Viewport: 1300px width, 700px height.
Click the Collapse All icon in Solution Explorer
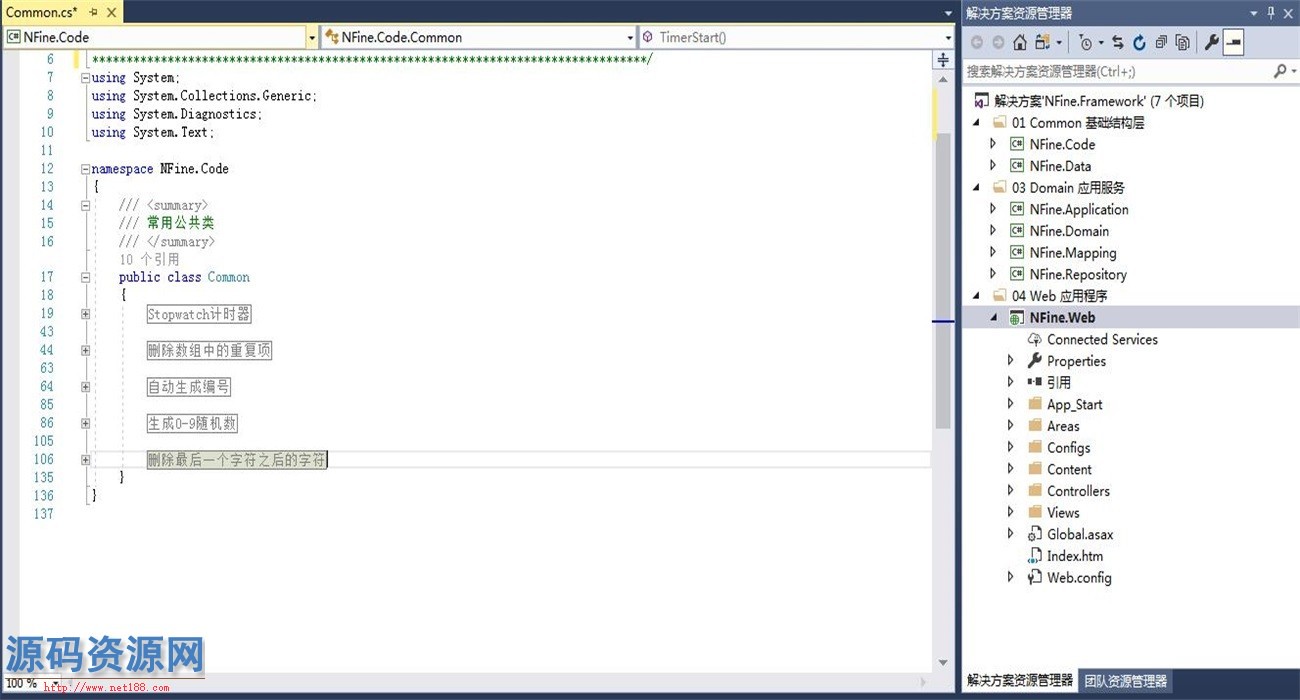click(1161, 43)
